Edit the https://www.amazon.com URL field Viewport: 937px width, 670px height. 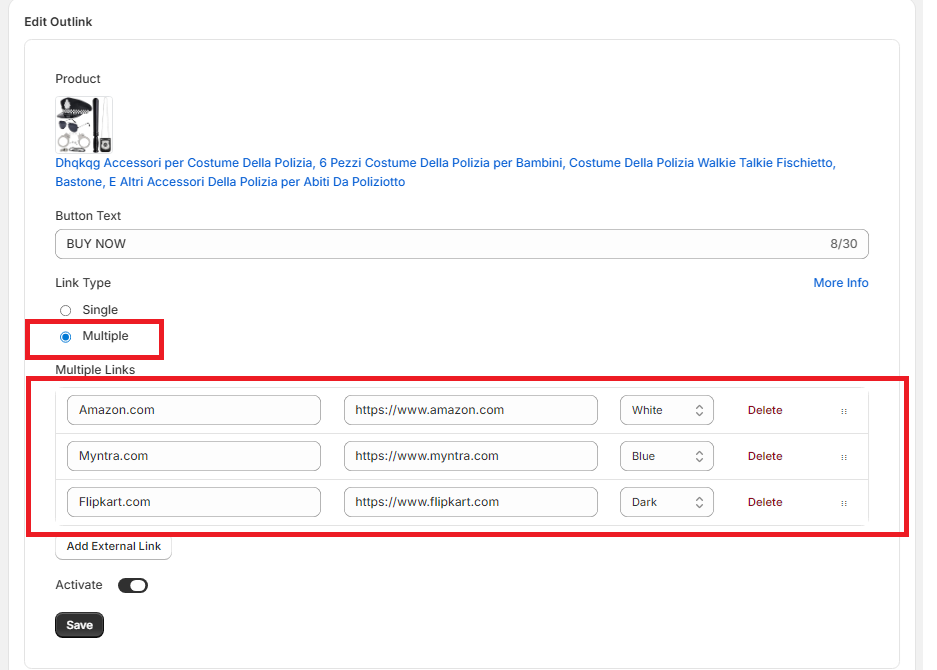click(x=471, y=410)
